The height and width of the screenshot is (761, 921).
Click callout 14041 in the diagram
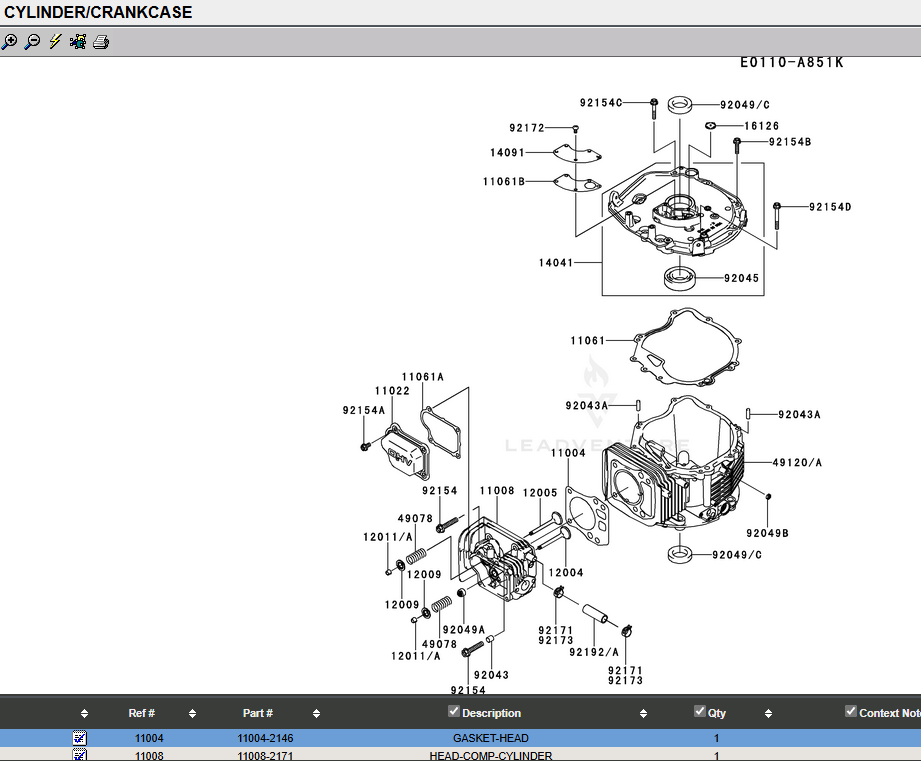pos(555,263)
